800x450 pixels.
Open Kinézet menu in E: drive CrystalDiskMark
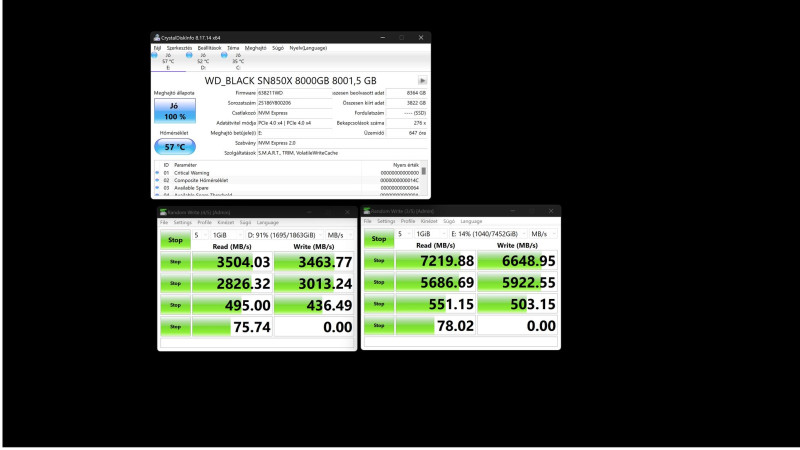pyautogui.click(x=429, y=221)
